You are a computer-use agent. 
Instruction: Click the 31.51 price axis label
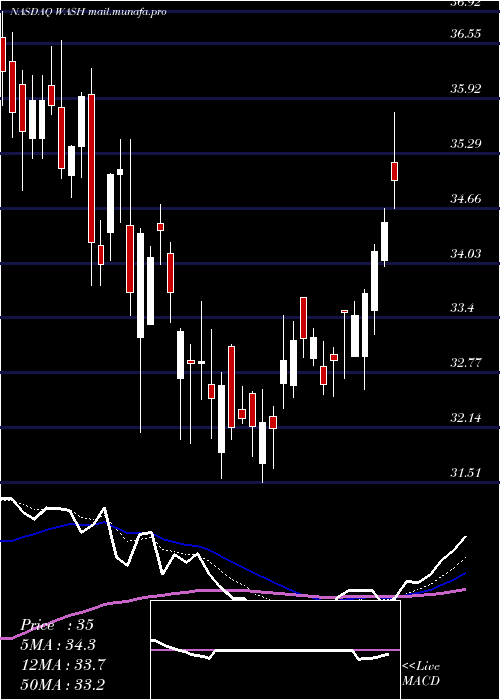pyautogui.click(x=466, y=472)
